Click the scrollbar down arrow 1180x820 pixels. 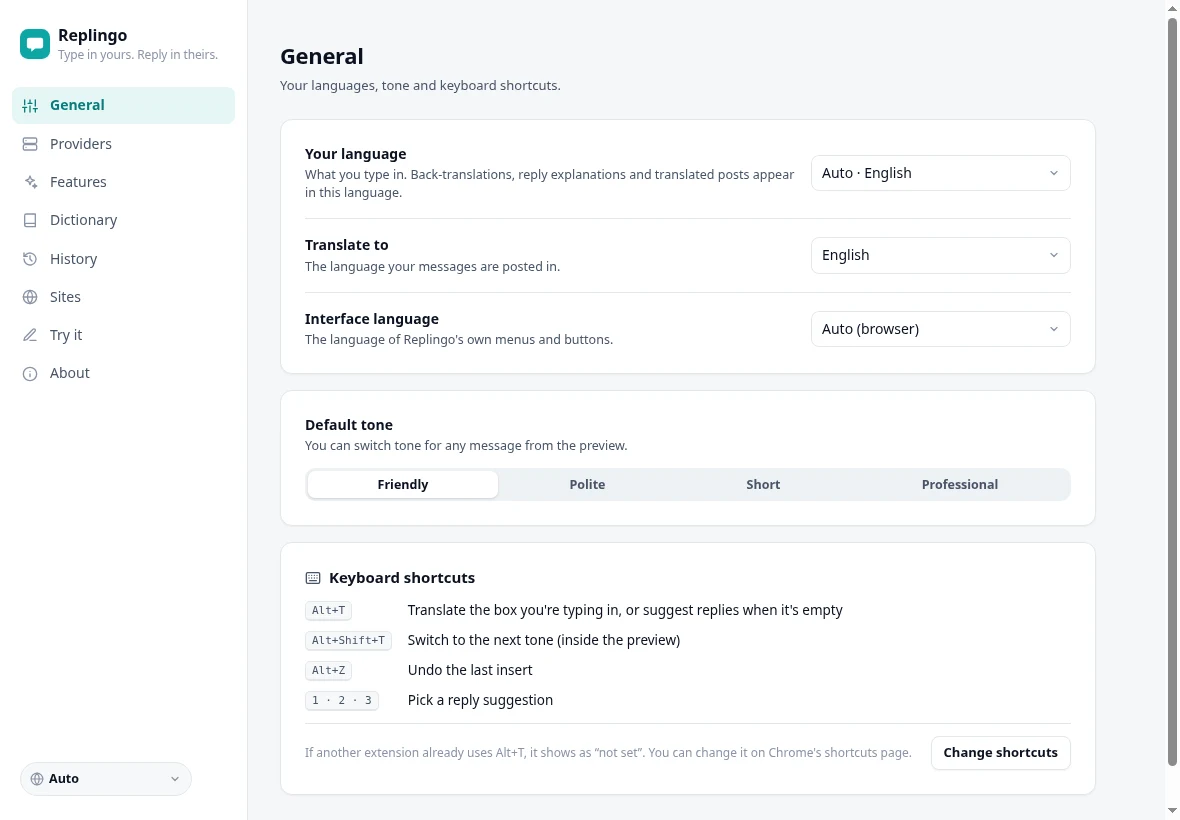tap(1172, 811)
